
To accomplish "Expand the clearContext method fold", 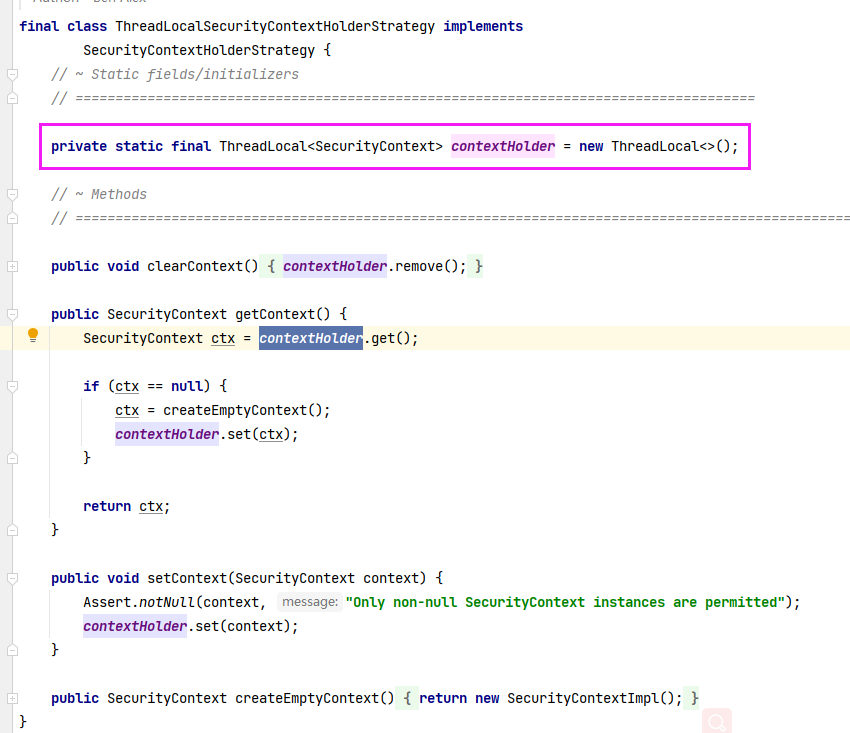I will coord(12,266).
